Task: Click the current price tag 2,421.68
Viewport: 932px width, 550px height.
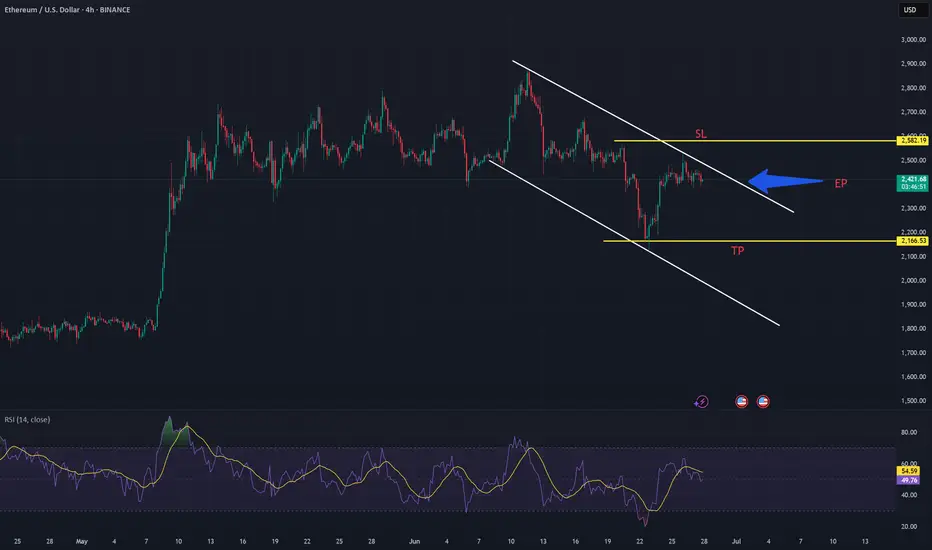Action: coord(912,179)
